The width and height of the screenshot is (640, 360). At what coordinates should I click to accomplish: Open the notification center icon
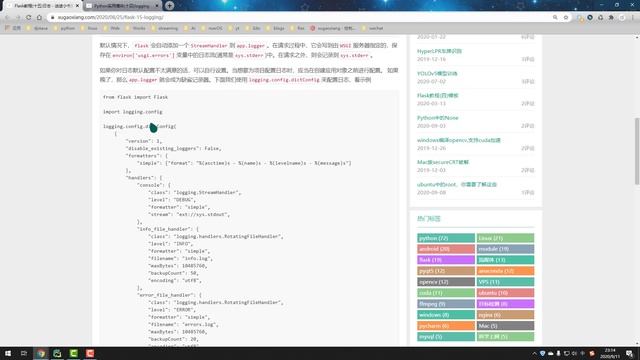pyautogui.click(x=629, y=353)
